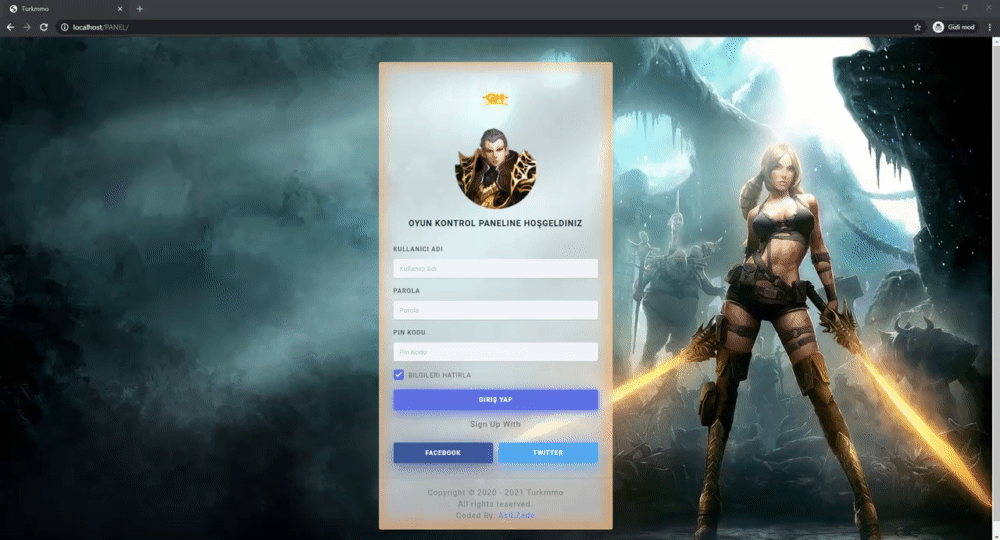Click the 'Bilgileri Hatırla' label text
Viewport: 1000px width, 540px height.
click(439, 375)
